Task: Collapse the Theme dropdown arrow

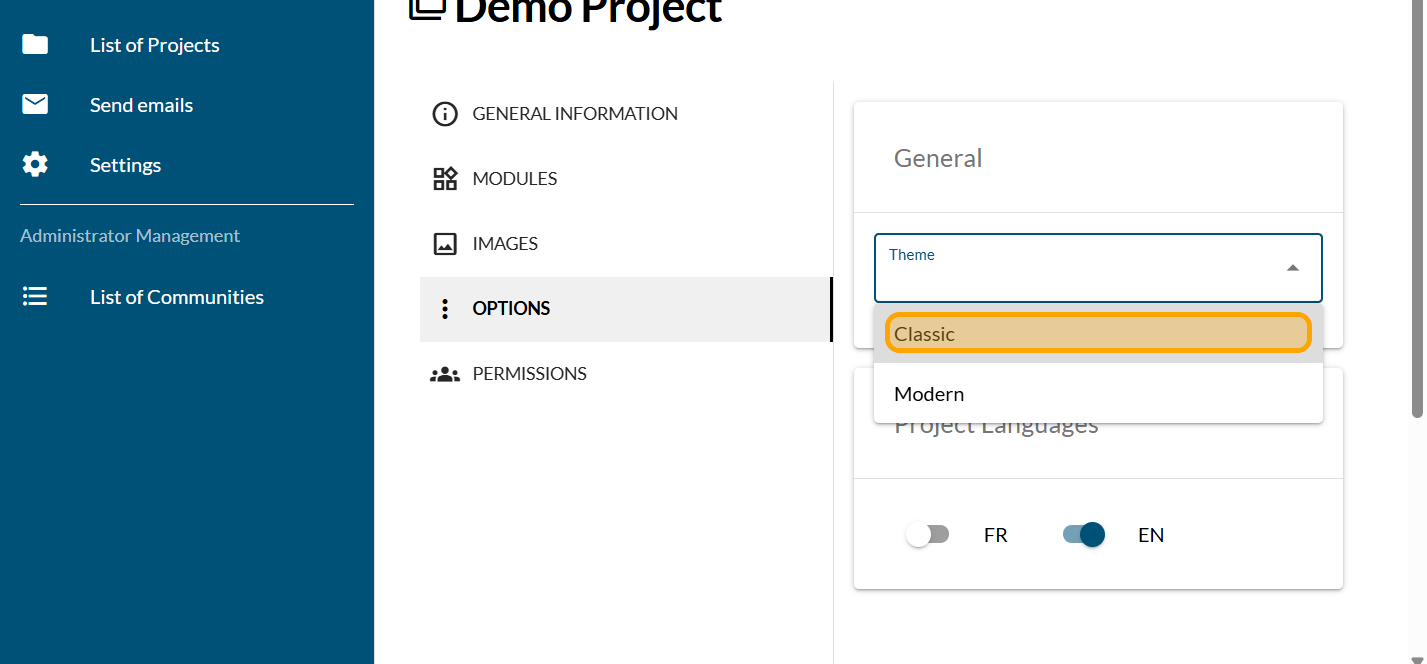Action: pyautogui.click(x=1292, y=268)
